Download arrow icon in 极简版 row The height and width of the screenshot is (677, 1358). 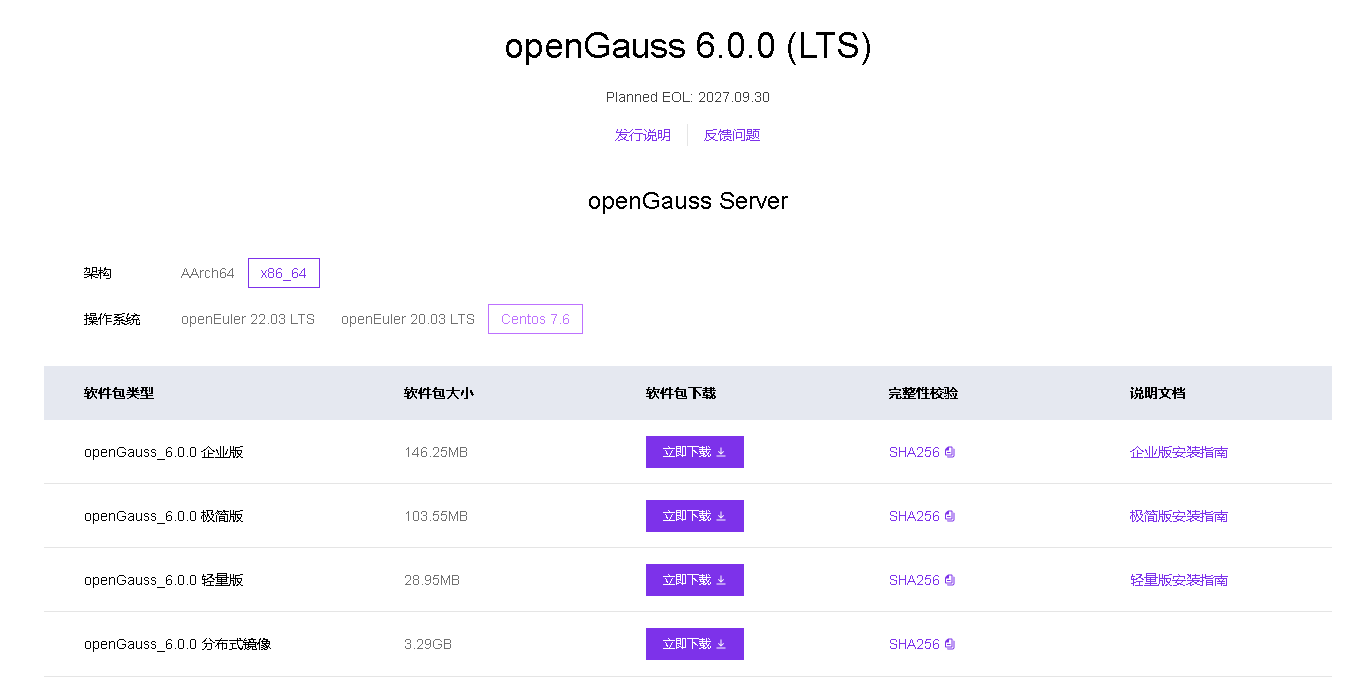coord(721,516)
